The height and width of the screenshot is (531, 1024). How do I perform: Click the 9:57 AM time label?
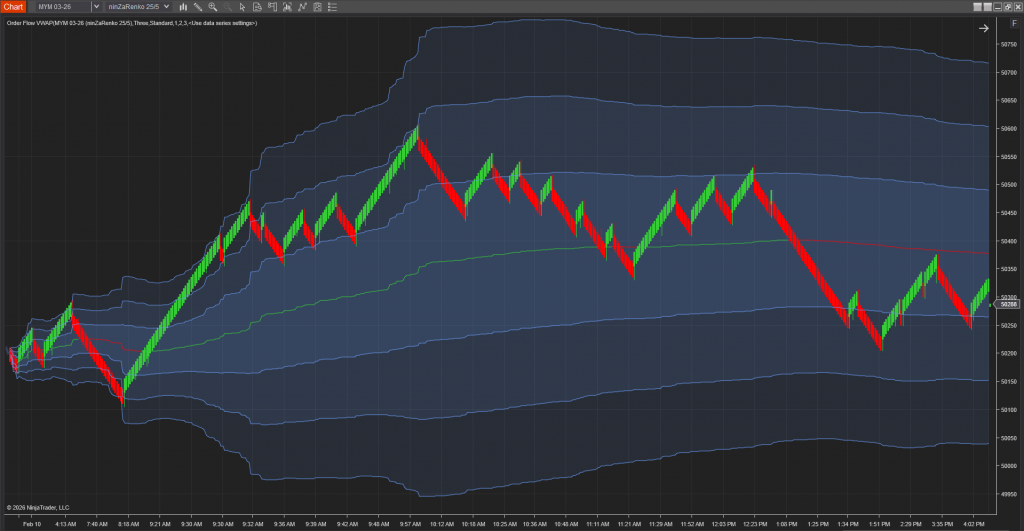click(409, 523)
